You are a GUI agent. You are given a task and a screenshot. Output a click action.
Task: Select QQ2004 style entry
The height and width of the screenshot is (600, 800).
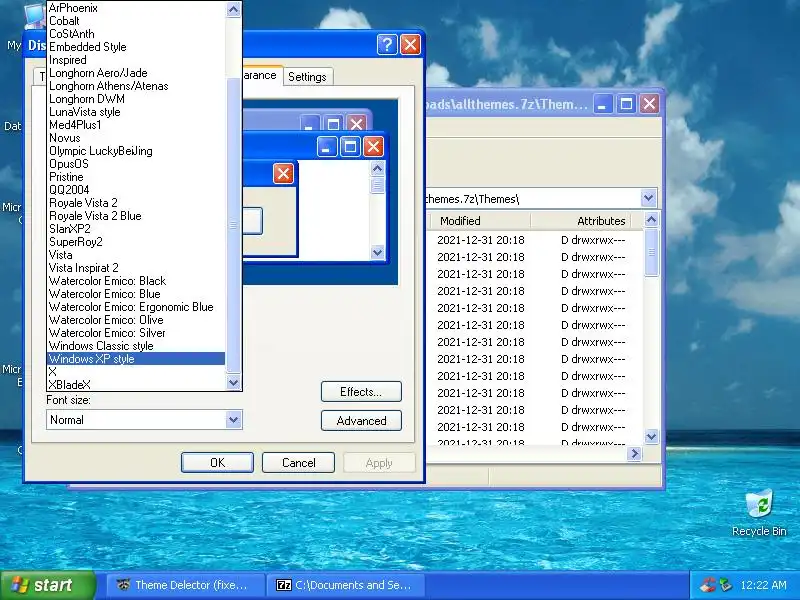pos(136,190)
